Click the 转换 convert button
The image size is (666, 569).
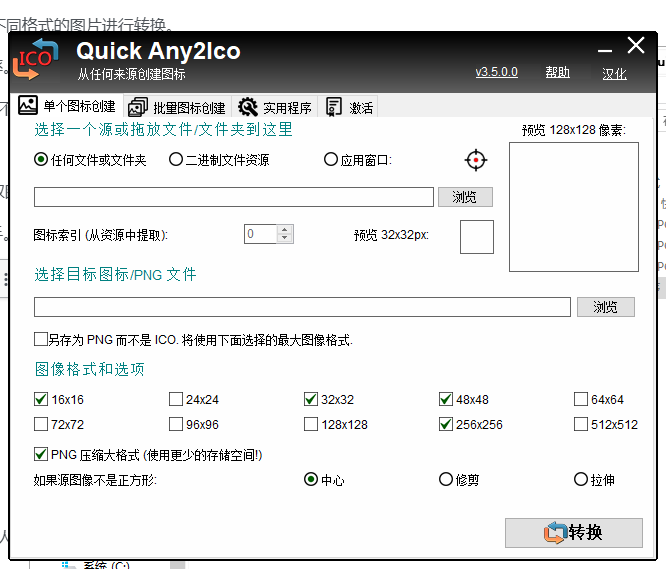574,532
